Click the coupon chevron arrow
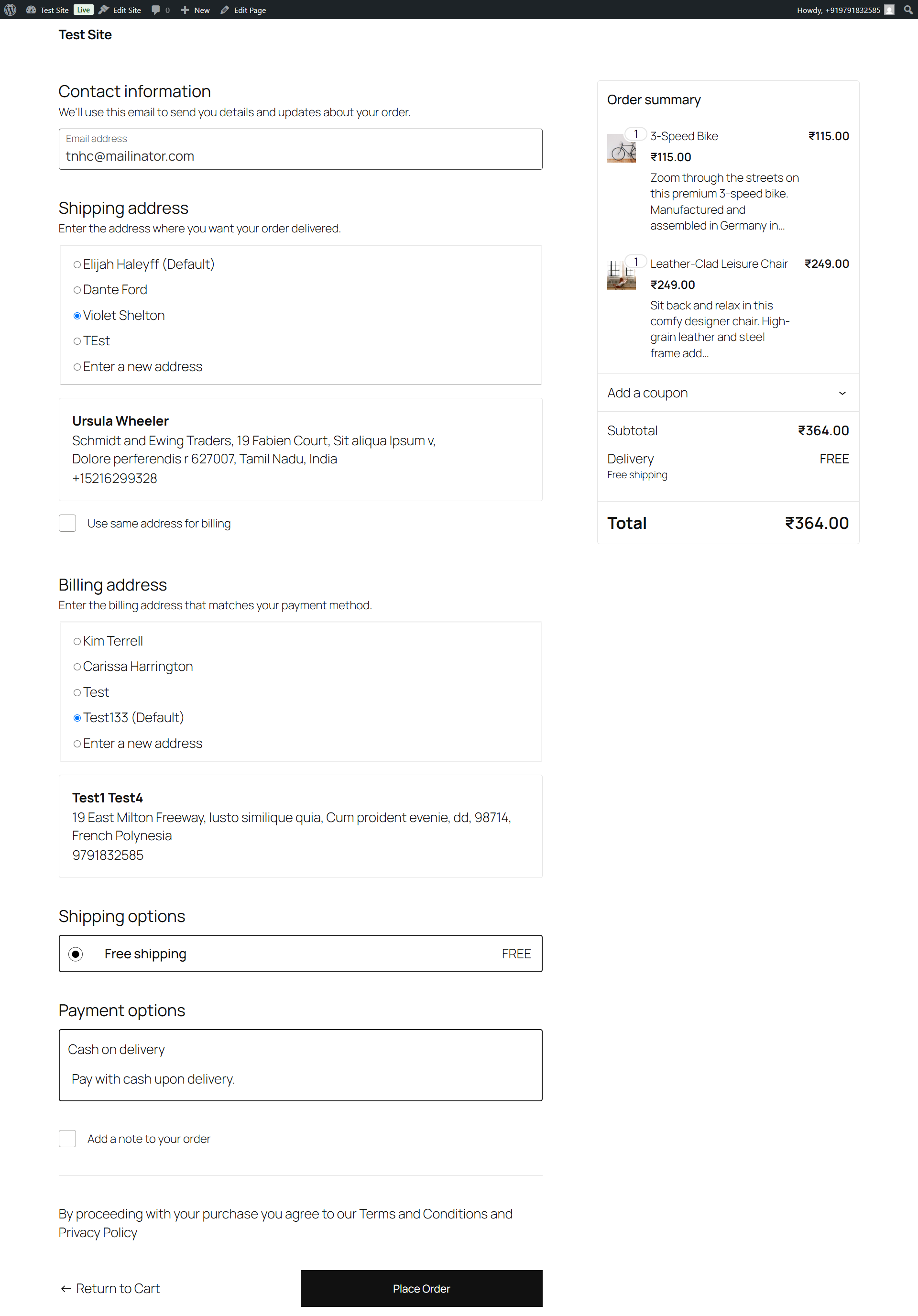 842,393
